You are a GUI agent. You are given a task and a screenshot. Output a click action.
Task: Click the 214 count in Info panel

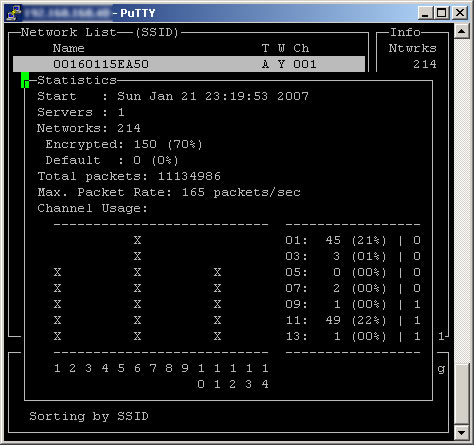tap(425, 64)
